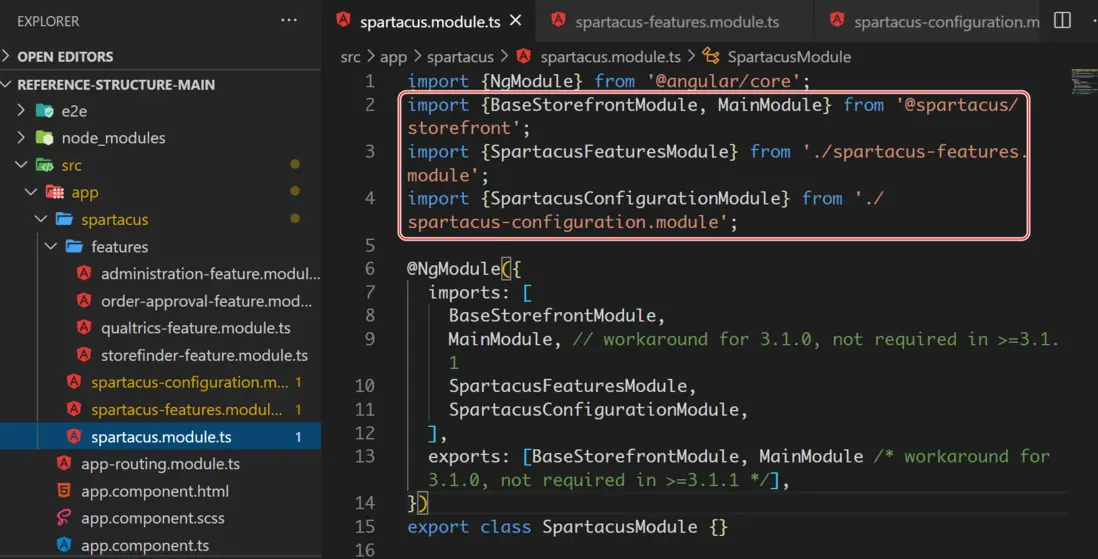Click Angular icon of qualtrics-feature.module.ts
The image size is (1098, 559).
tap(84, 327)
